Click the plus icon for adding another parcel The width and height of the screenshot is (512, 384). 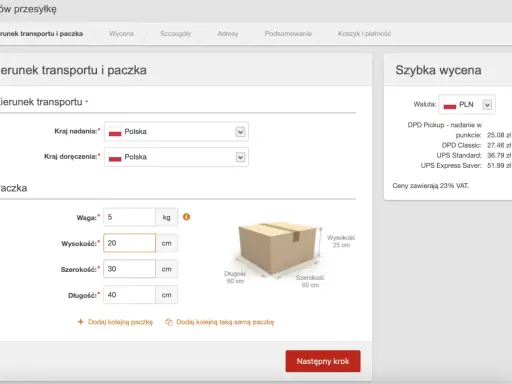pos(80,322)
